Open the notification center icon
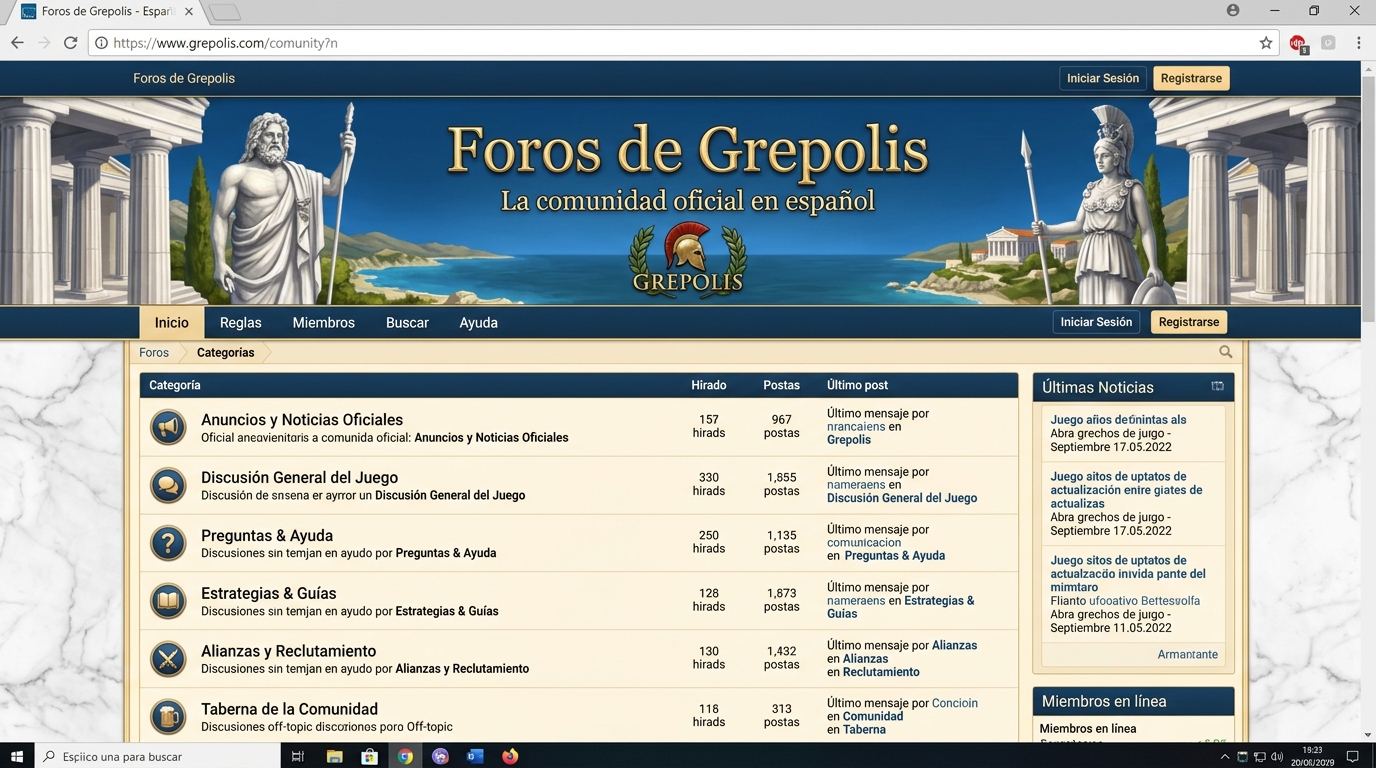 click(1352, 757)
